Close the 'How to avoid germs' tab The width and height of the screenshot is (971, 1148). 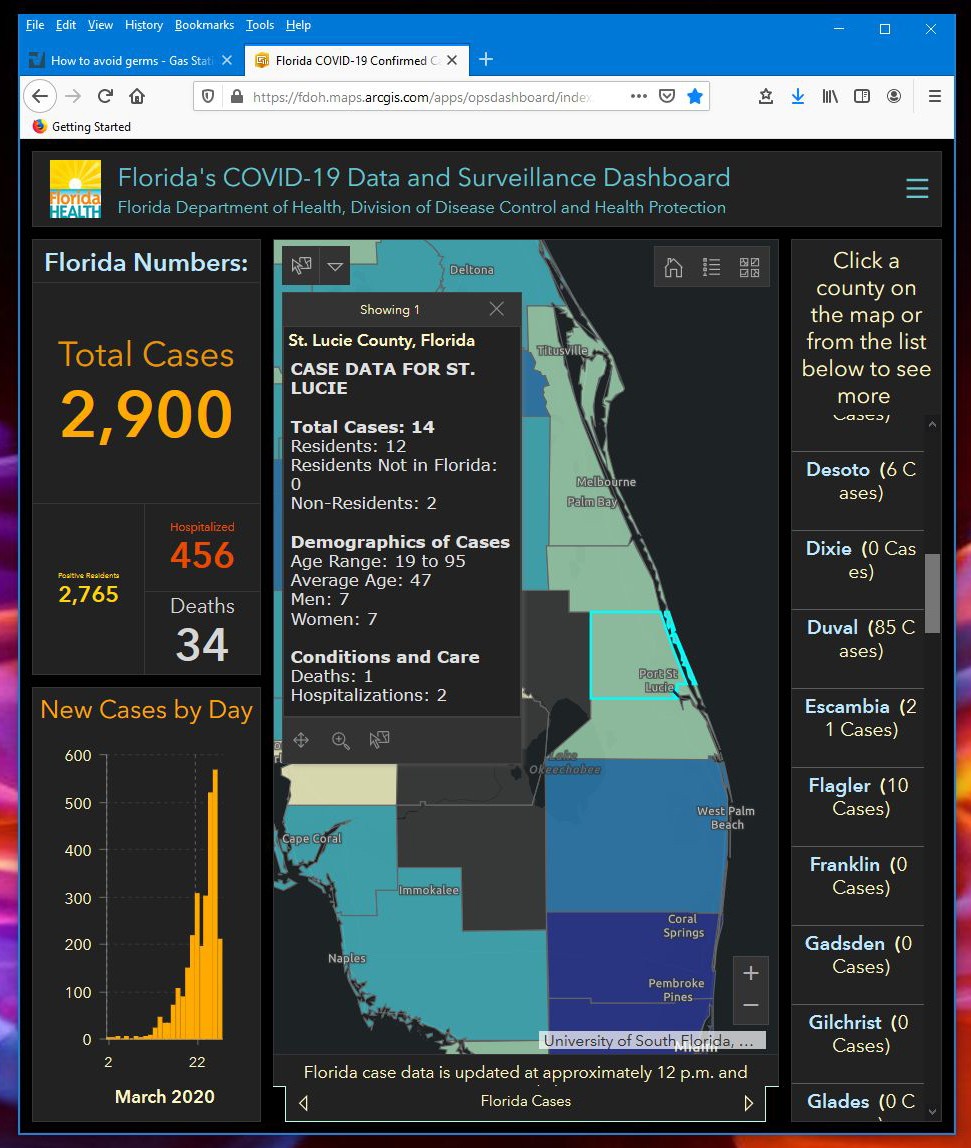(x=227, y=60)
